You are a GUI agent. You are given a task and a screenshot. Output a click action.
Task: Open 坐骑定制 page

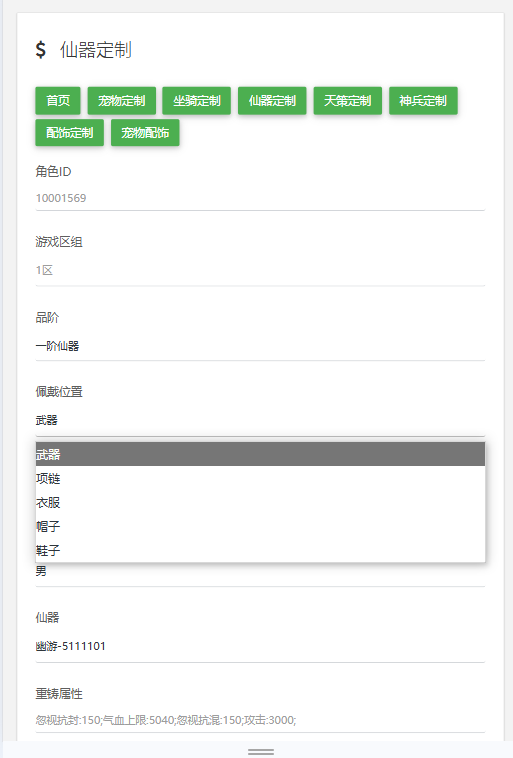[197, 101]
